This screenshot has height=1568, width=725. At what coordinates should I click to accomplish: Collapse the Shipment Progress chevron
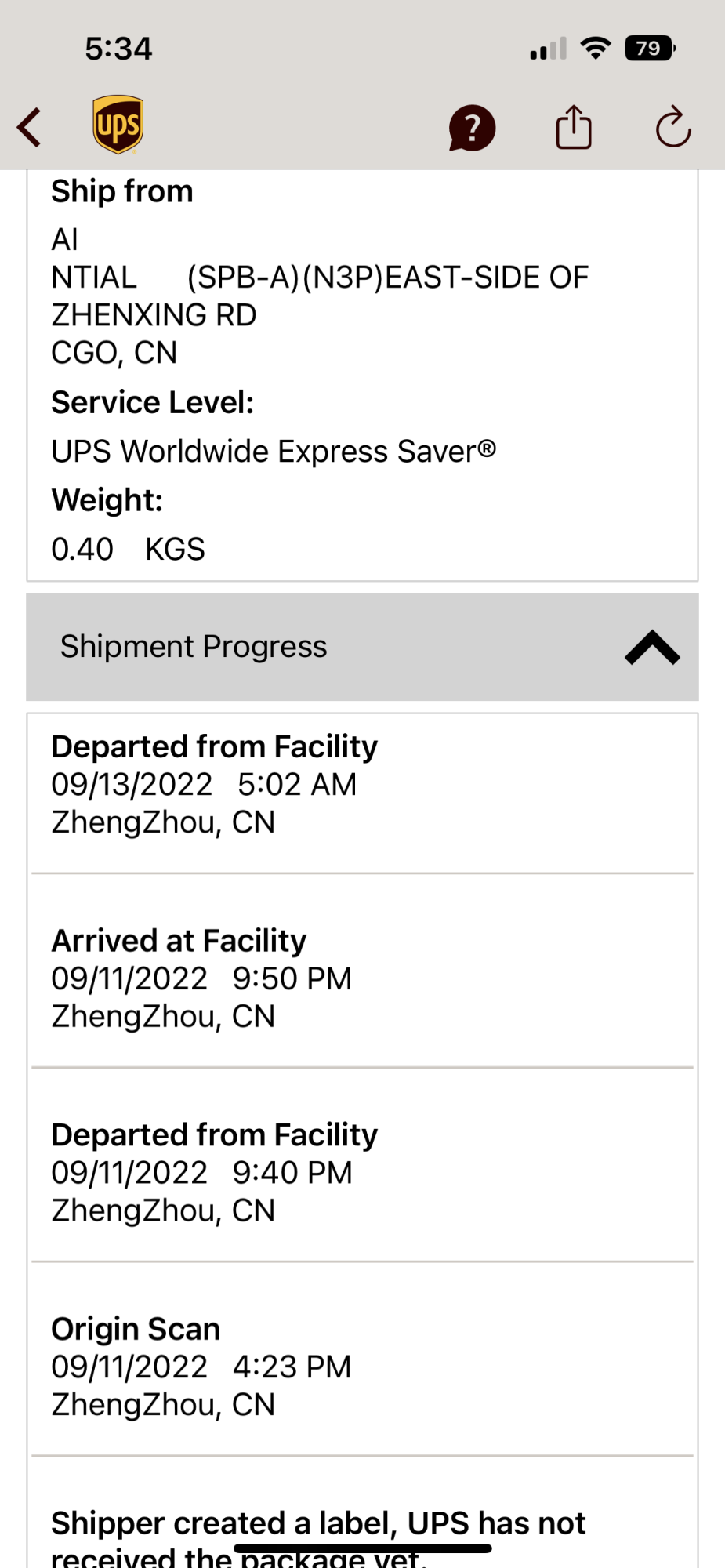coord(652,648)
